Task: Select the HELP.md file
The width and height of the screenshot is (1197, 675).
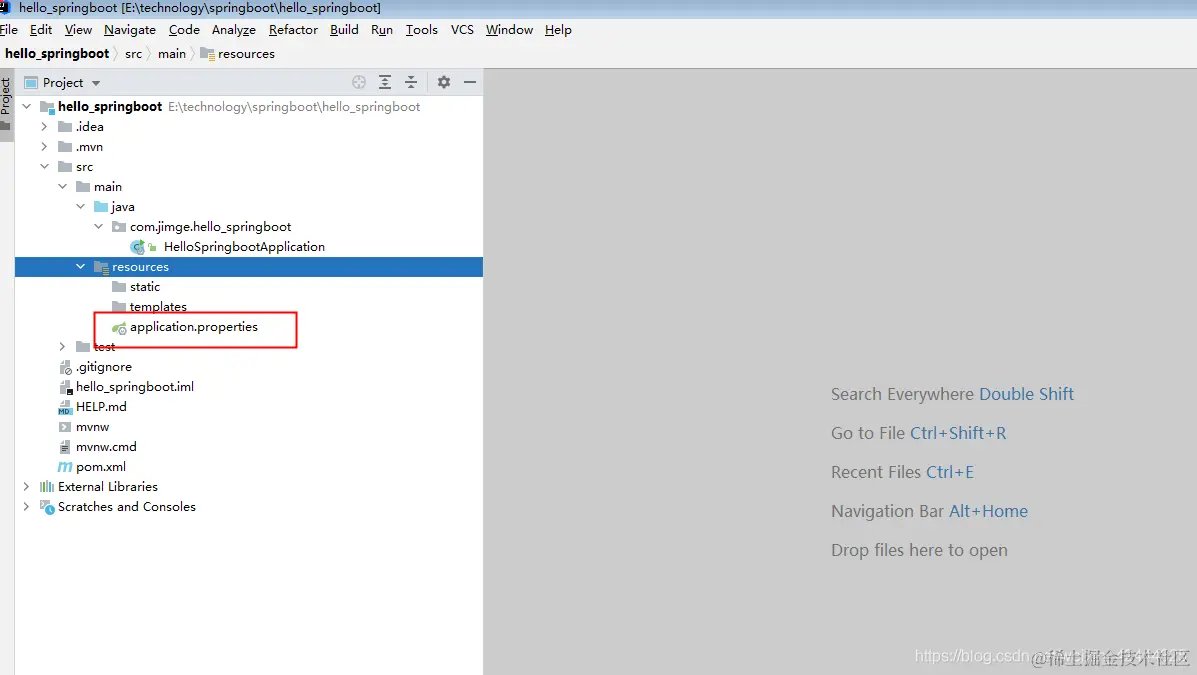Action: [102, 407]
